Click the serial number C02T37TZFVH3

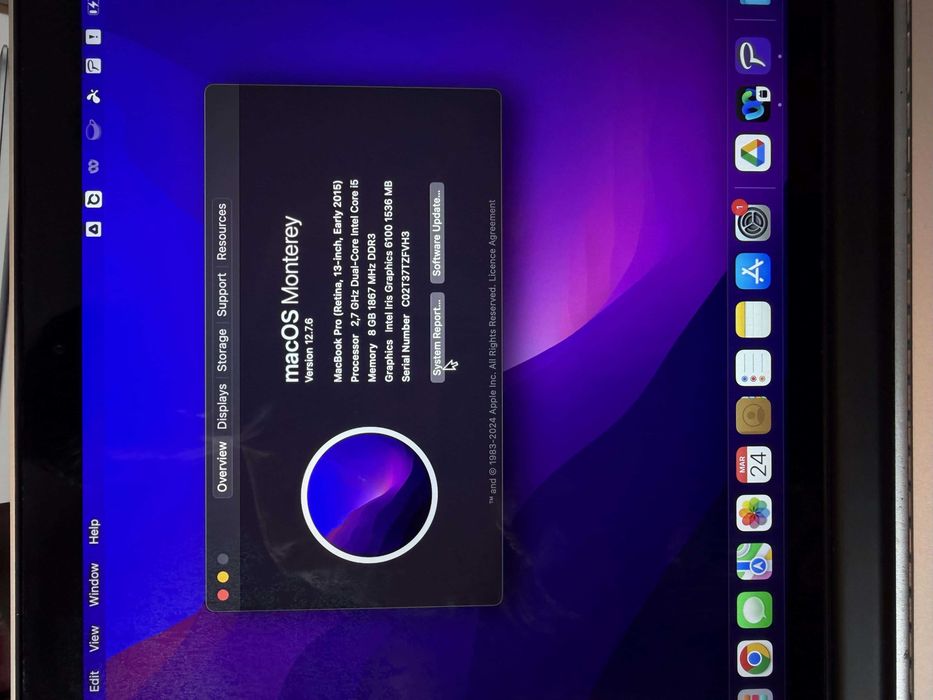pyautogui.click(x=405, y=270)
